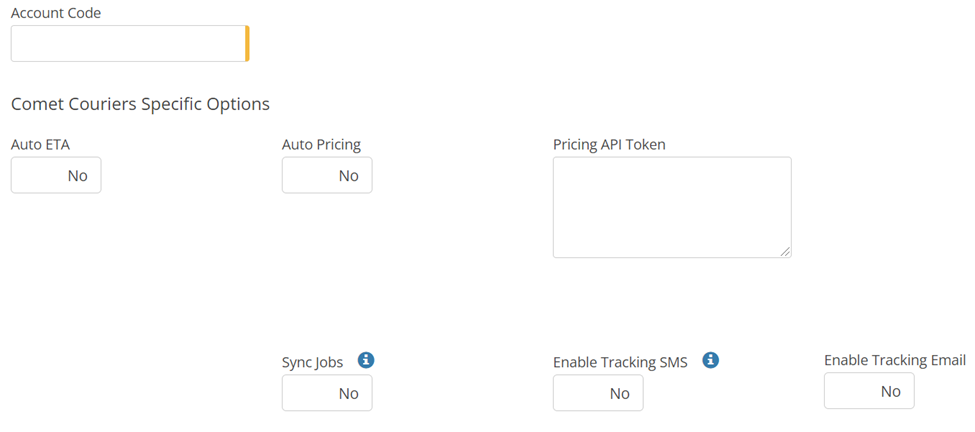
Task: Click the Enable Tracking SMS label text
Action: [620, 362]
